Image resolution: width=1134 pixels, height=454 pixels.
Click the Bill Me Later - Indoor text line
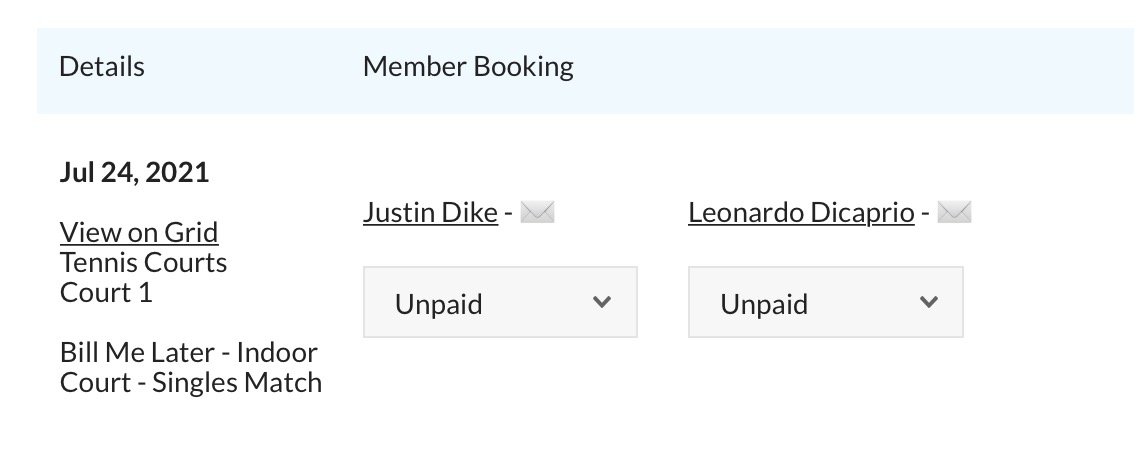(188, 352)
